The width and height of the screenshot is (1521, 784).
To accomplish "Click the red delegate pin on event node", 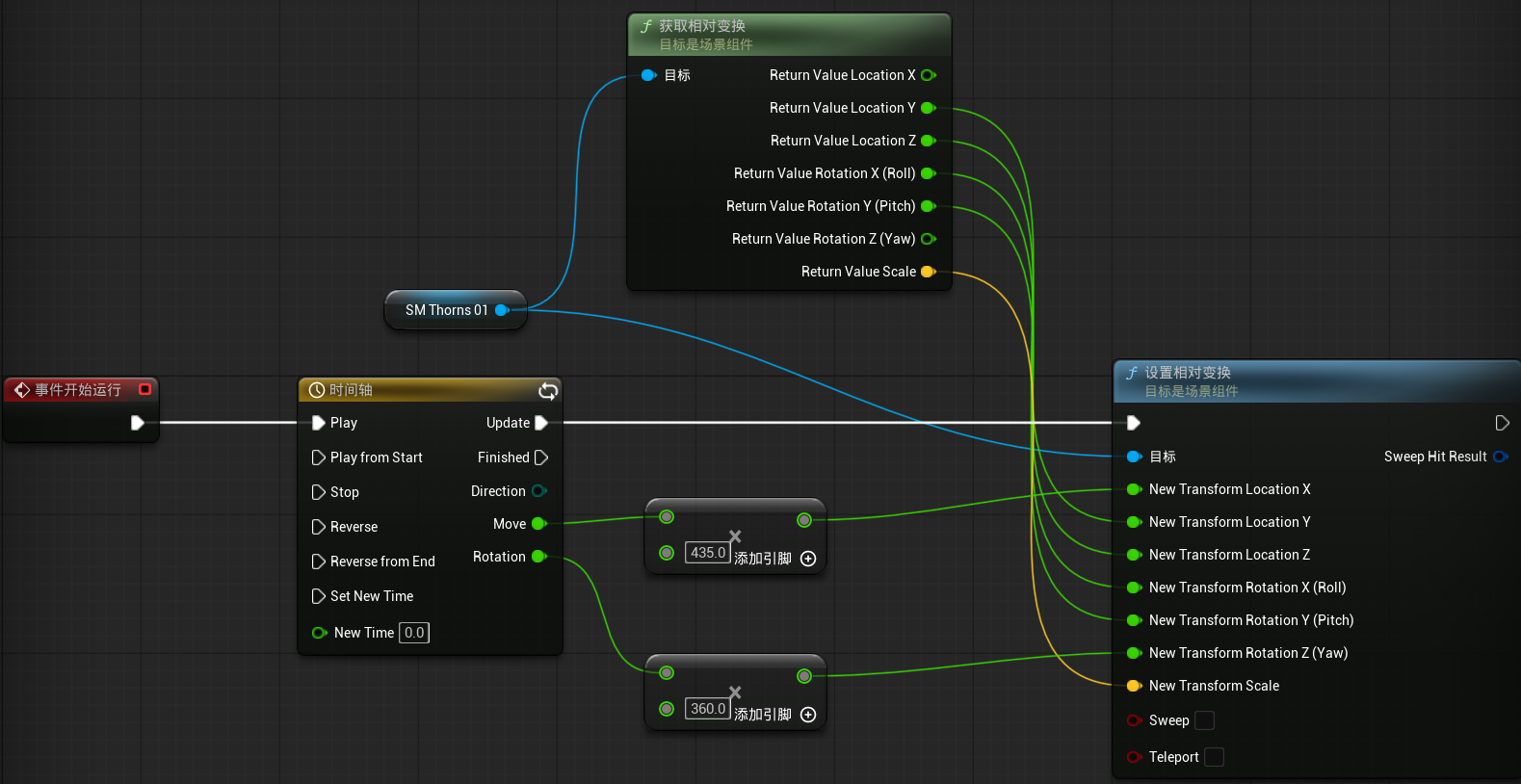I will pyautogui.click(x=145, y=389).
